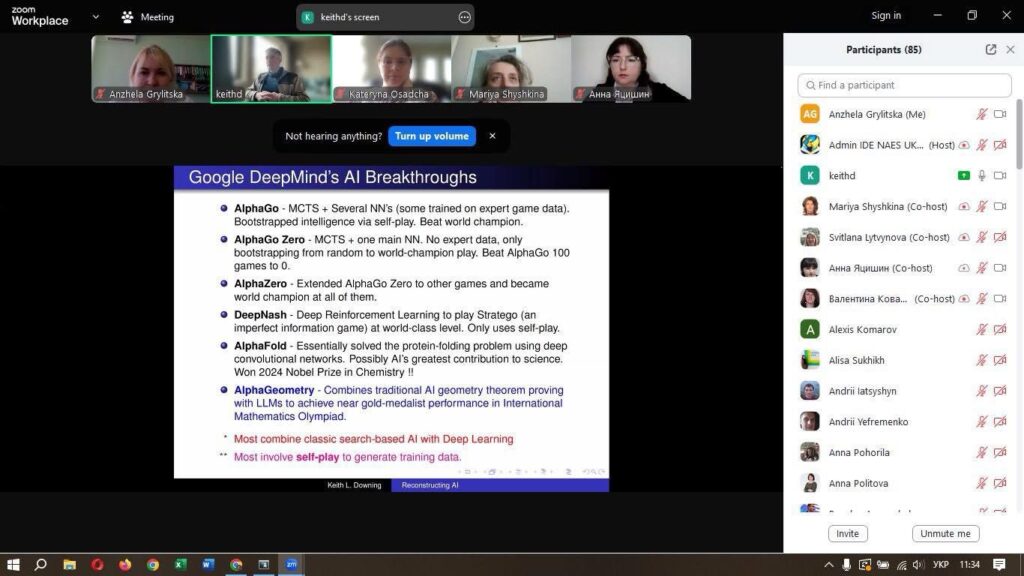Pop out the Participants panel

(x=991, y=50)
